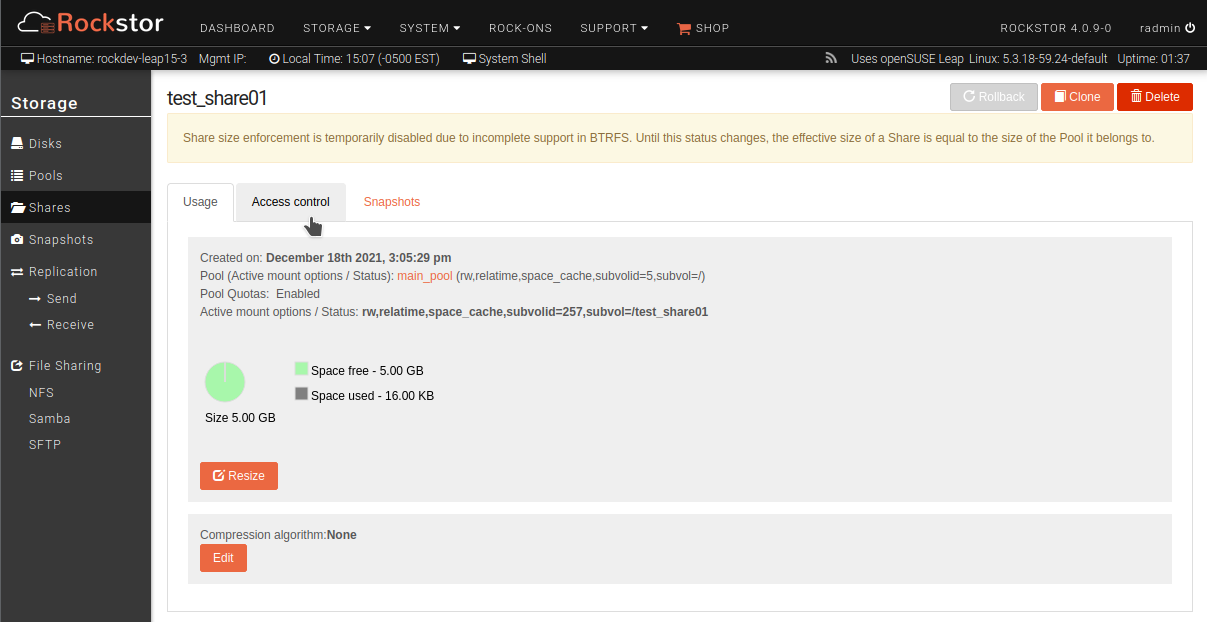Go to the DASHBOARD menu item

tap(237, 28)
